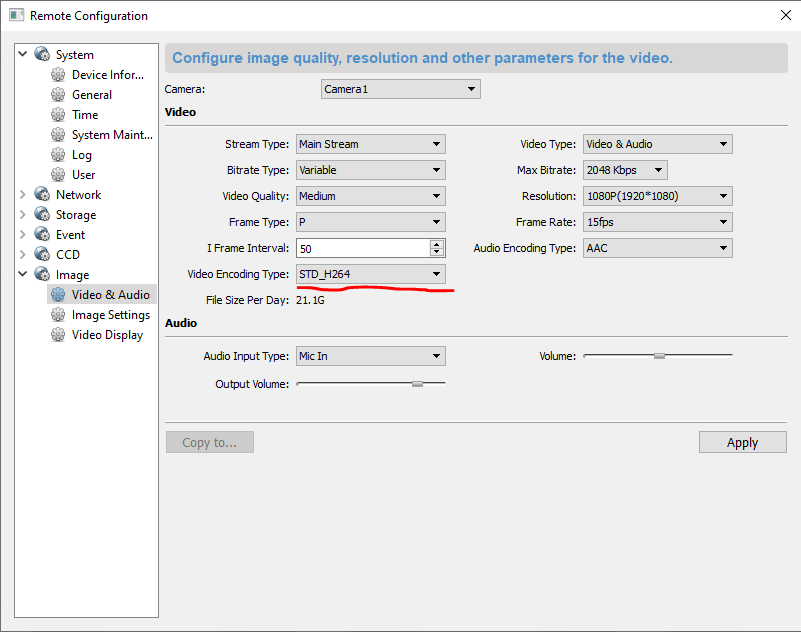Click the Copy to... button
The image size is (801, 632).
[209, 442]
